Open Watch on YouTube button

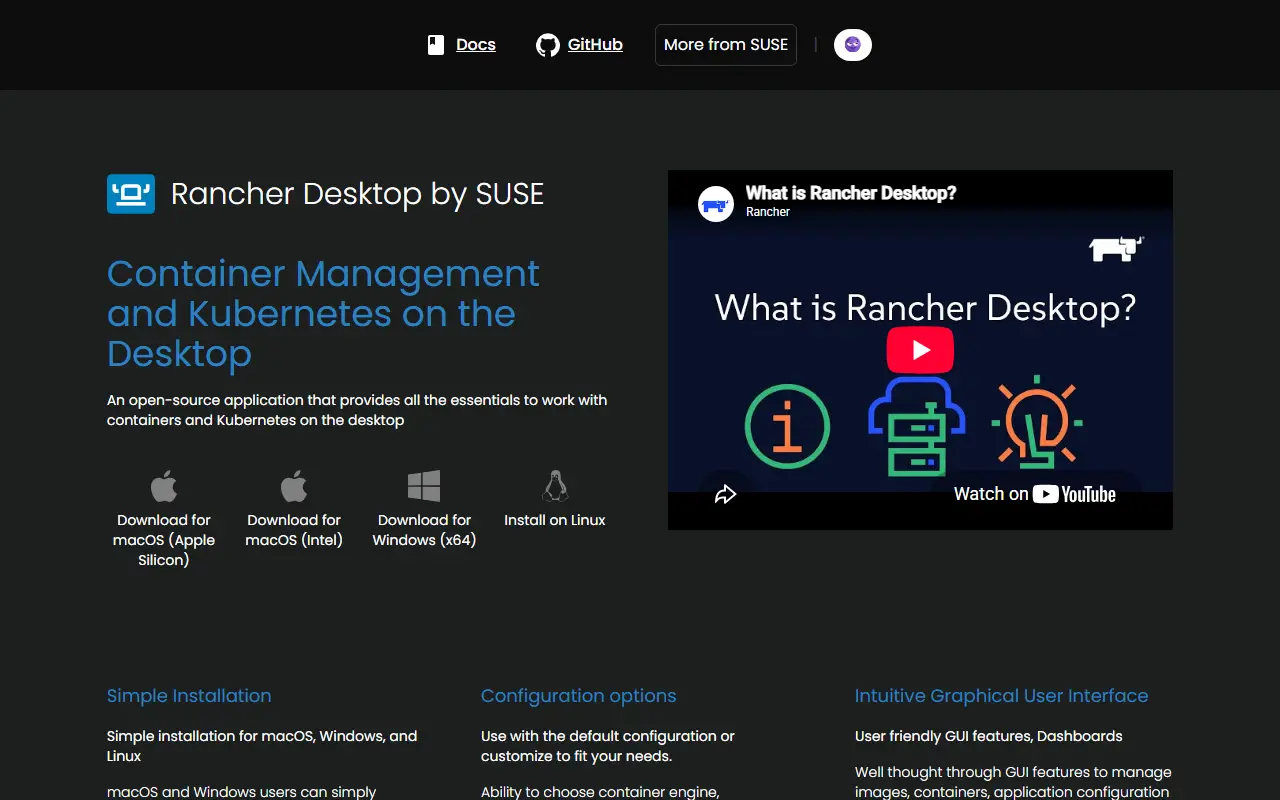1035,494
